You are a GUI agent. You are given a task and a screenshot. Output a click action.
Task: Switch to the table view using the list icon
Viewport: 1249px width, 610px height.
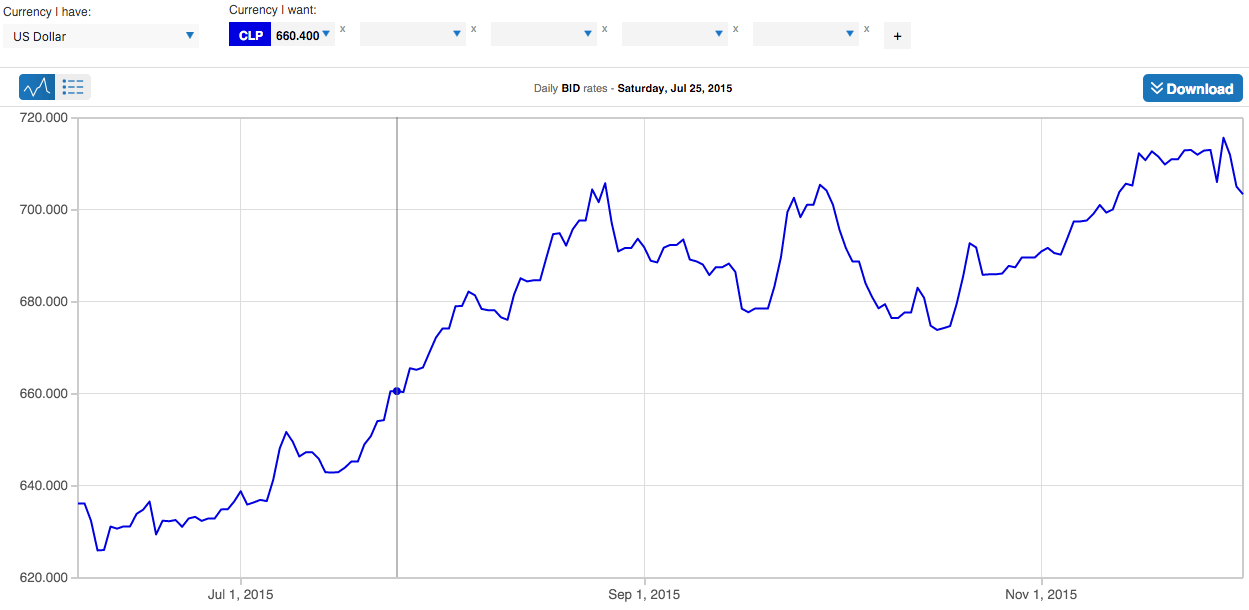coord(72,86)
